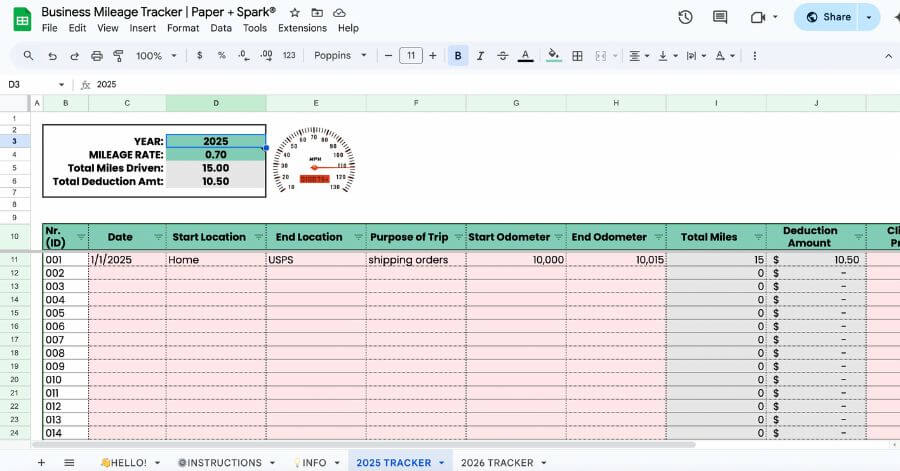Decrease font size minus button
This screenshot has height=471, width=900.
389,56
